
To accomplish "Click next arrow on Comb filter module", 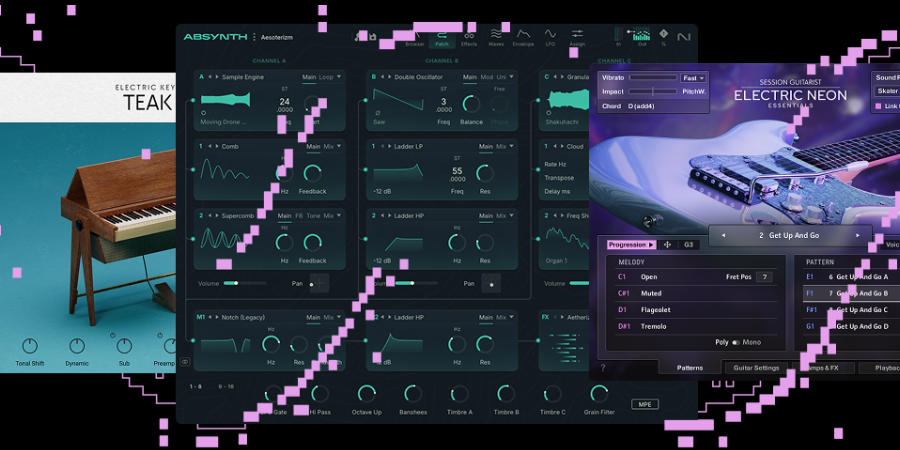I will coord(217,146).
